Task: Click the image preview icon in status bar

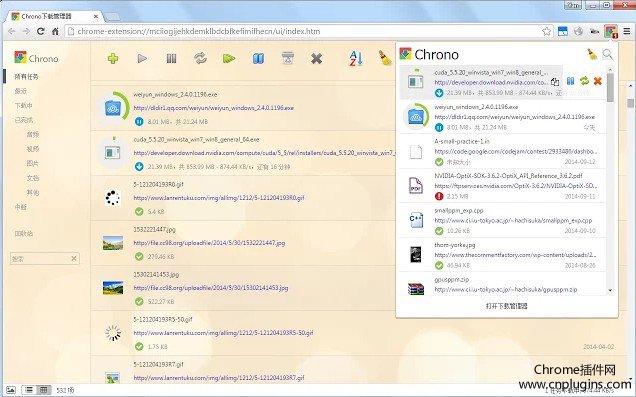Action: pos(11,390)
